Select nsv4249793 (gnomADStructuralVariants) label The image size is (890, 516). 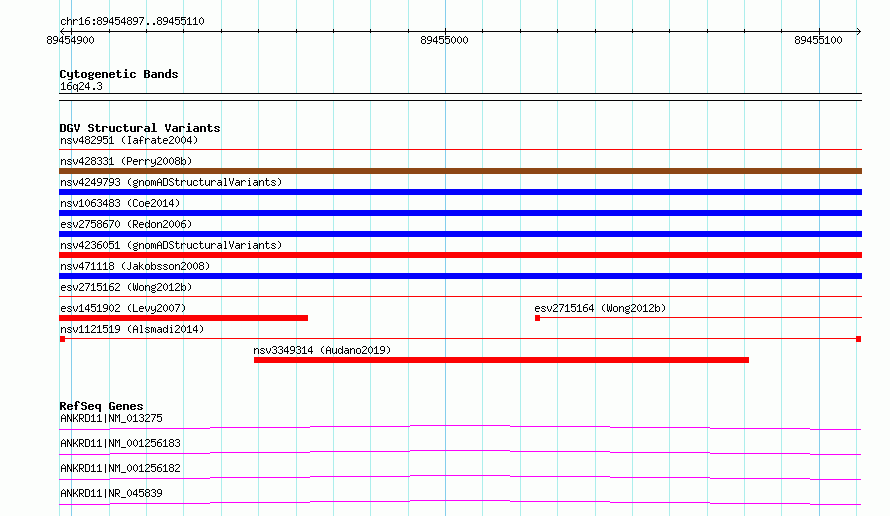pos(171,182)
